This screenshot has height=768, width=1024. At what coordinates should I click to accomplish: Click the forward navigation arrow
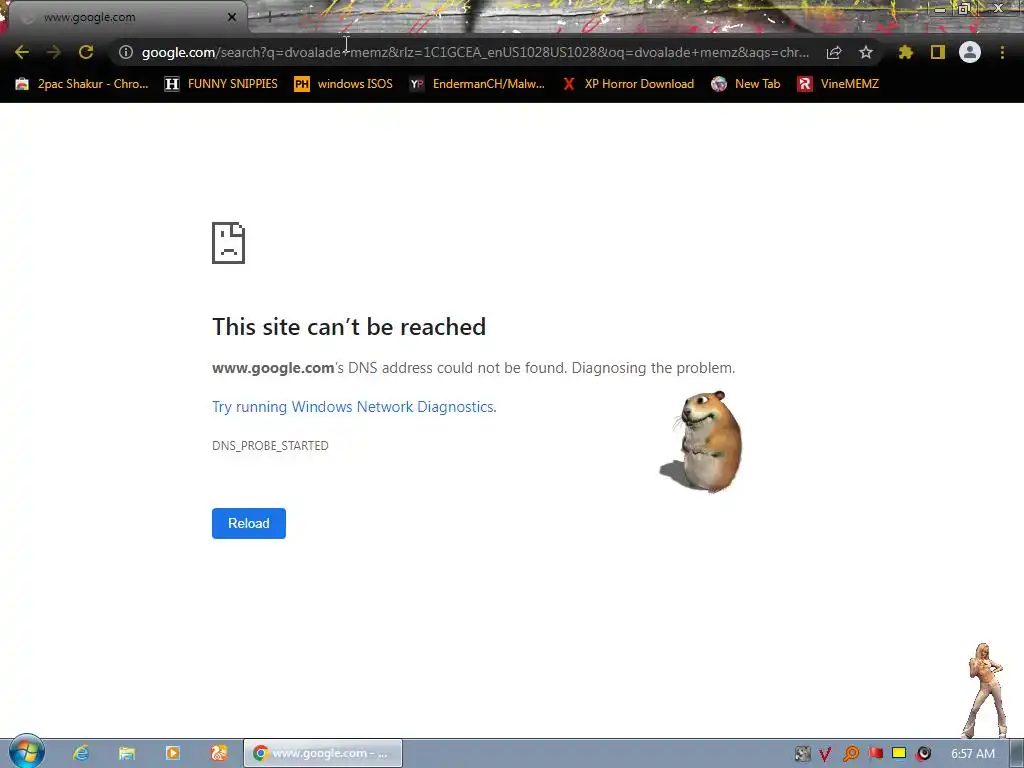(x=54, y=52)
